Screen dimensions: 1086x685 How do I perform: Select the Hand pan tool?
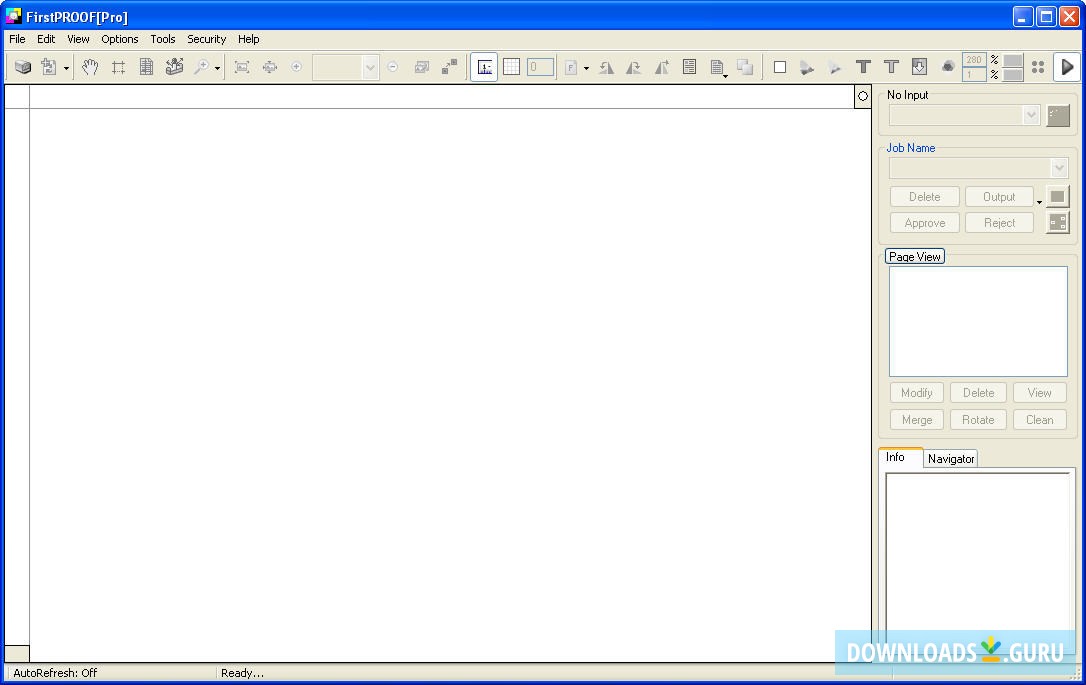[90, 67]
